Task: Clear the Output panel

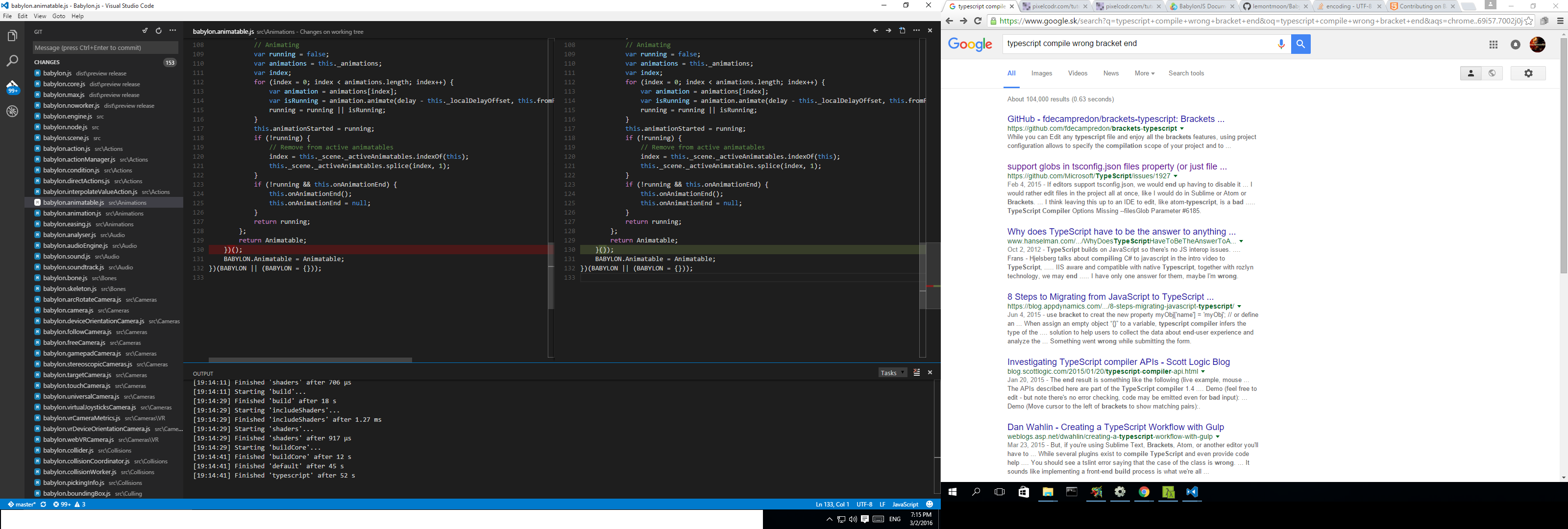Action: coord(917,373)
